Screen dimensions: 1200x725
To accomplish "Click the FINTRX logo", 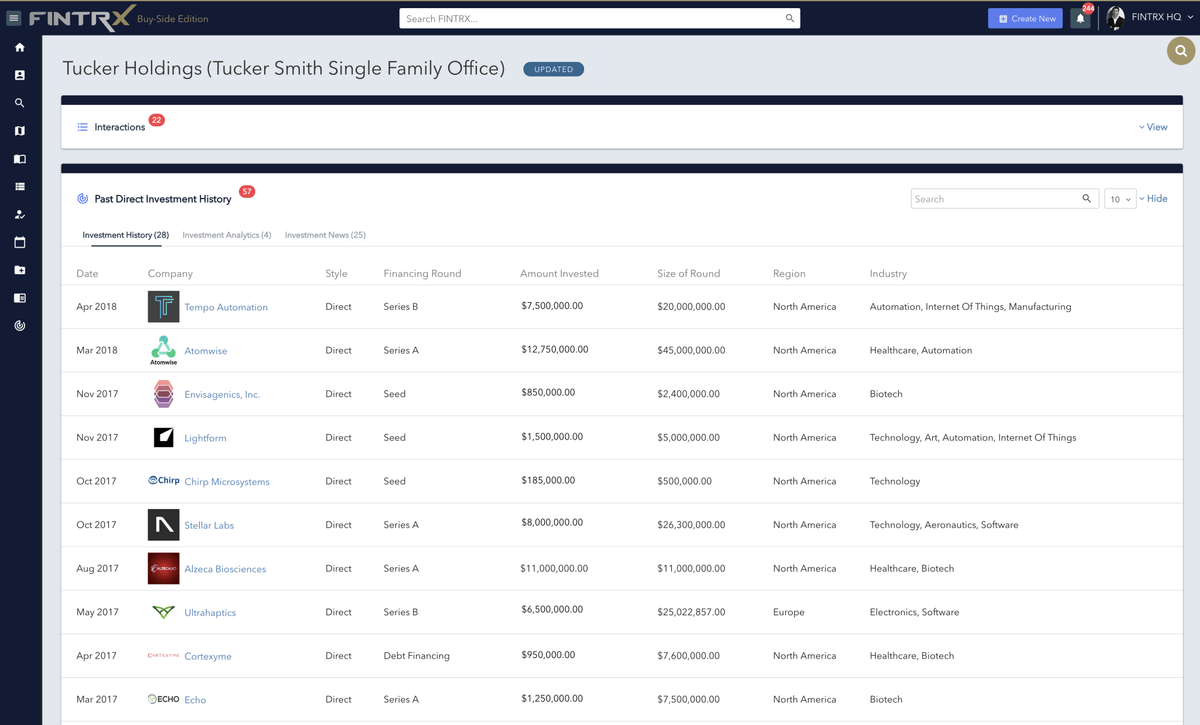I will [82, 18].
